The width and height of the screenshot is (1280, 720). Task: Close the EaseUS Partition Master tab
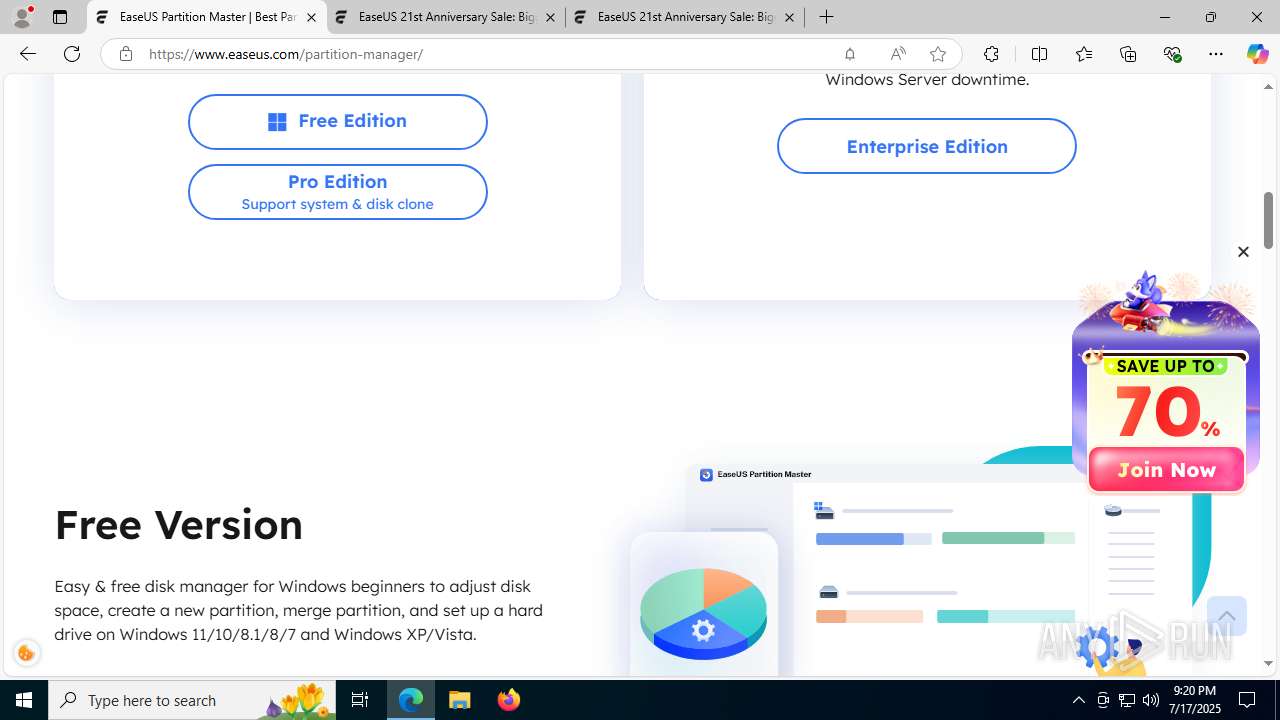[x=311, y=18]
